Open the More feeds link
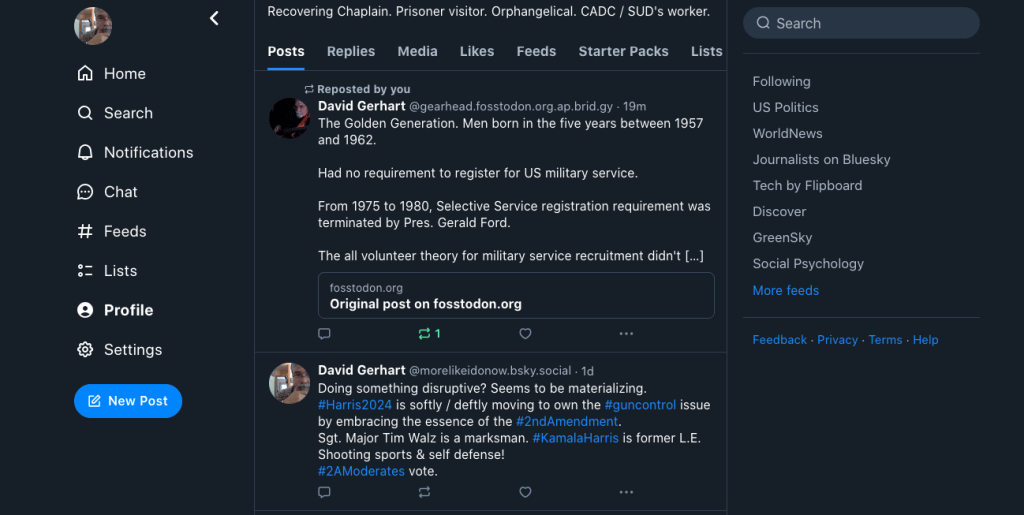The width and height of the screenshot is (1024, 515). coord(786,291)
